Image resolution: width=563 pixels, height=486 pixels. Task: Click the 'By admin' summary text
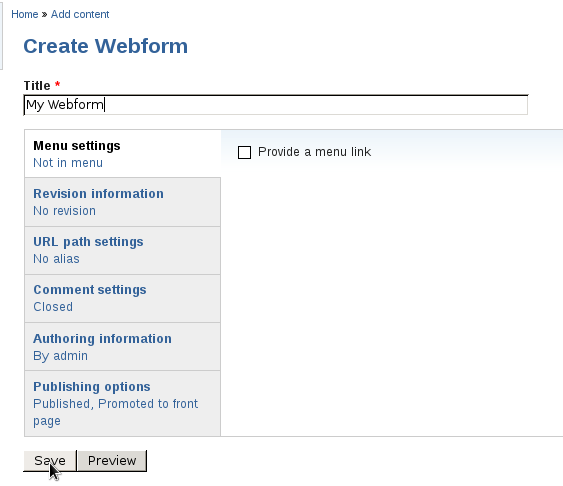click(60, 356)
